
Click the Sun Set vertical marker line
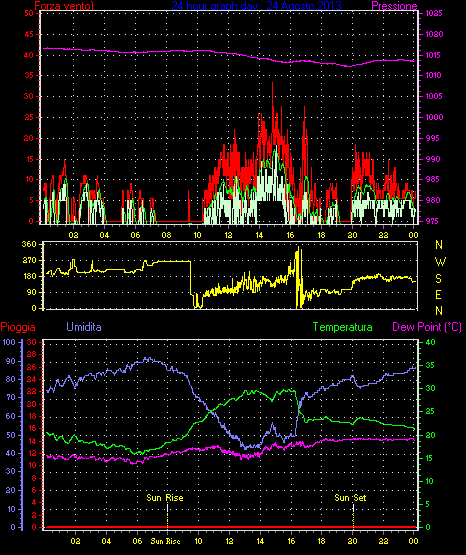(x=353, y=516)
